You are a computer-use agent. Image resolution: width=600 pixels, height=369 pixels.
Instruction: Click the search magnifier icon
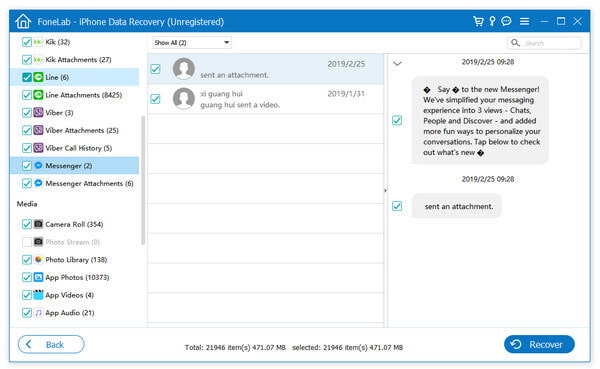click(x=515, y=42)
